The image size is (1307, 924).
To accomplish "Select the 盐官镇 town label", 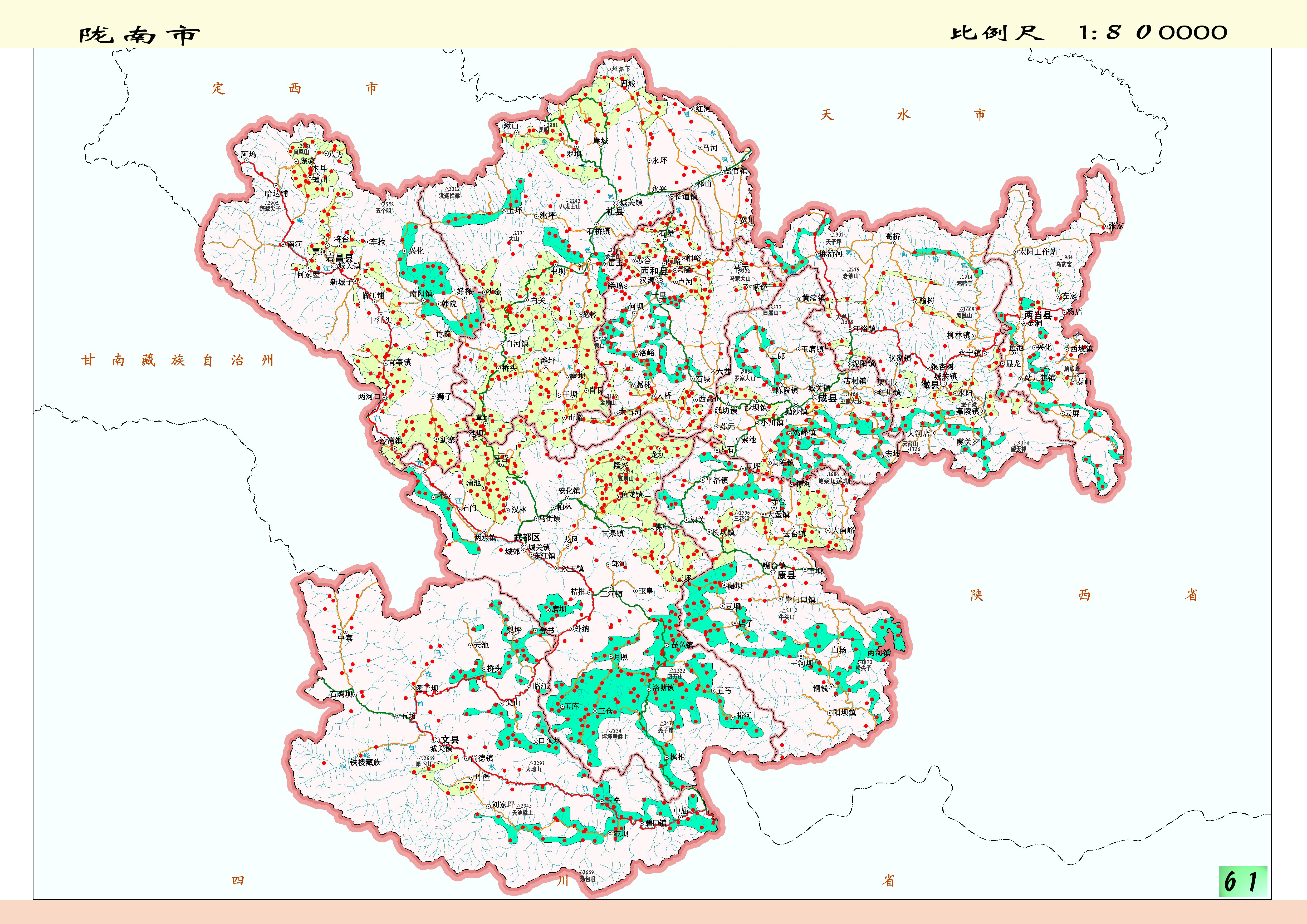I will click(736, 171).
